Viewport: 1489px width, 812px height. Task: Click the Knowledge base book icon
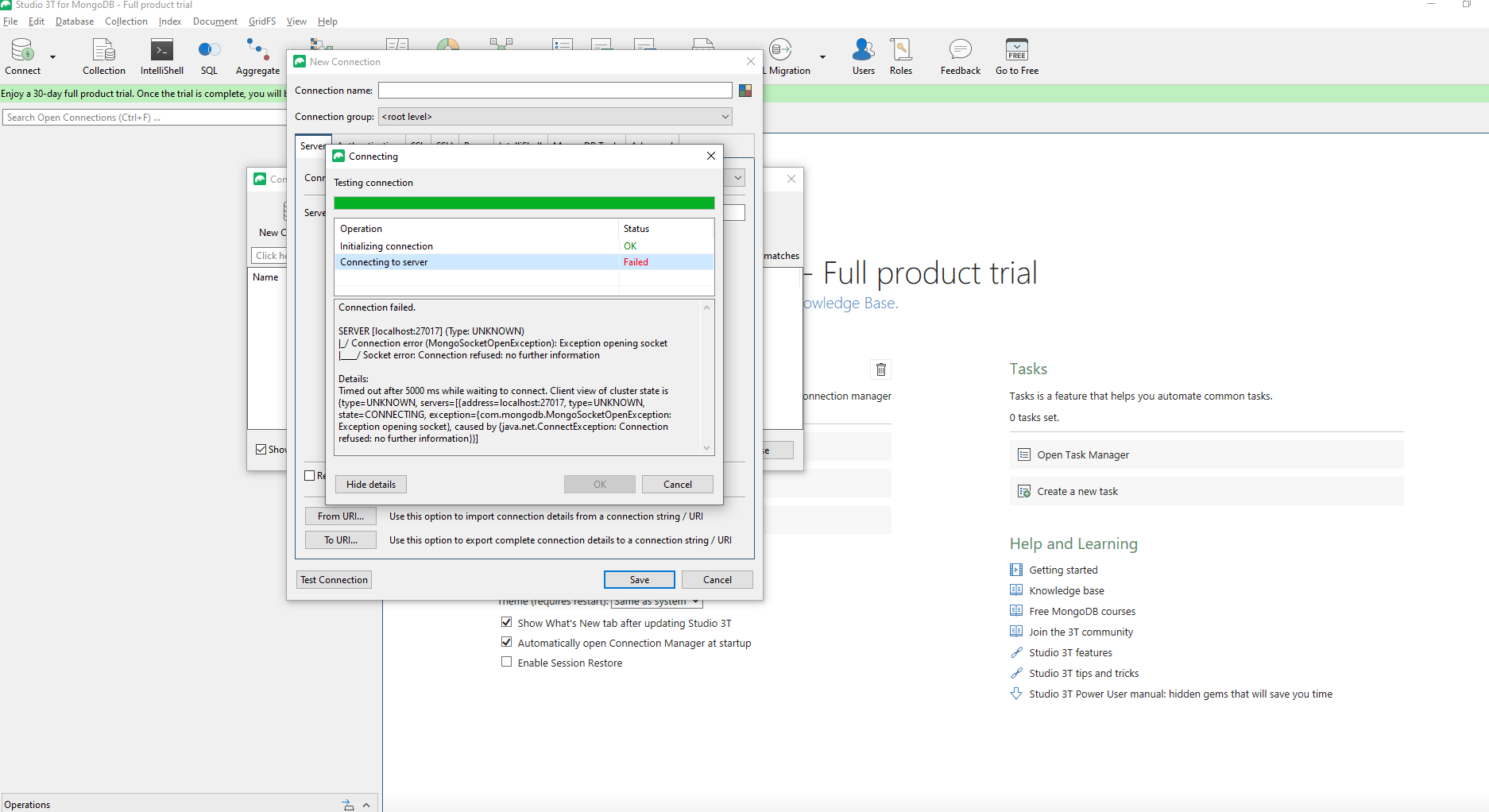1016,590
